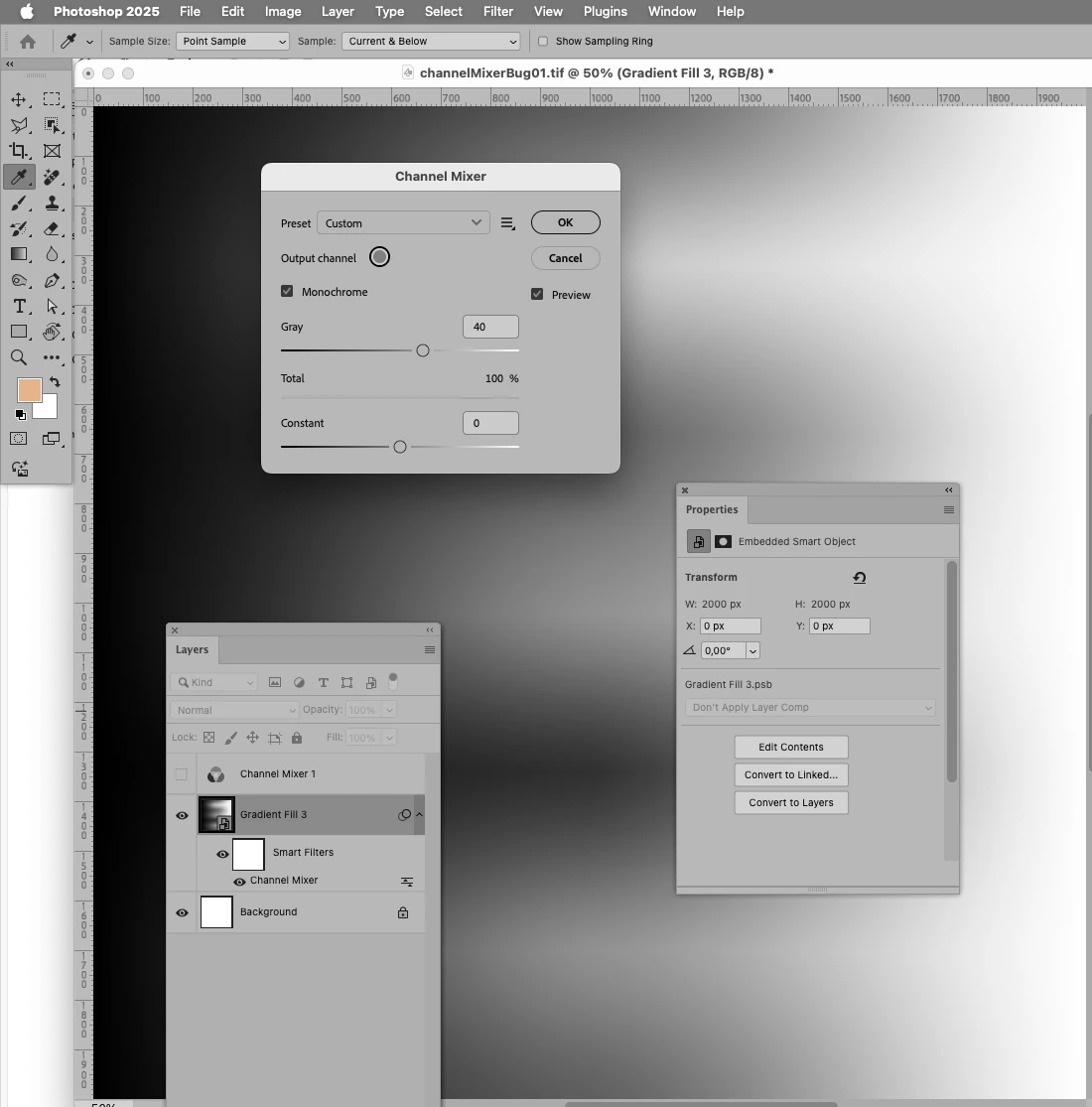Screen dimensions: 1092x1107
Task: Select the Rotate View hand tool
Action: click(52, 332)
